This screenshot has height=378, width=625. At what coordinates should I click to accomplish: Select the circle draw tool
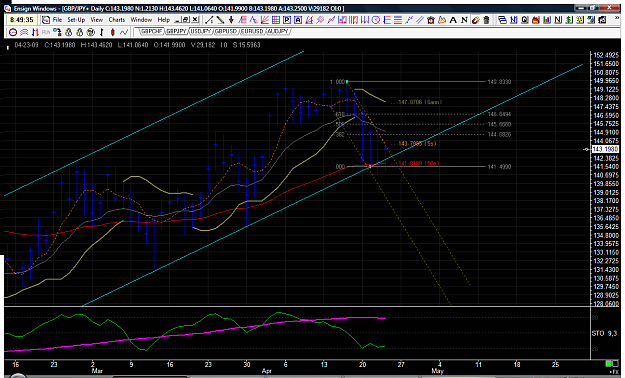375,20
